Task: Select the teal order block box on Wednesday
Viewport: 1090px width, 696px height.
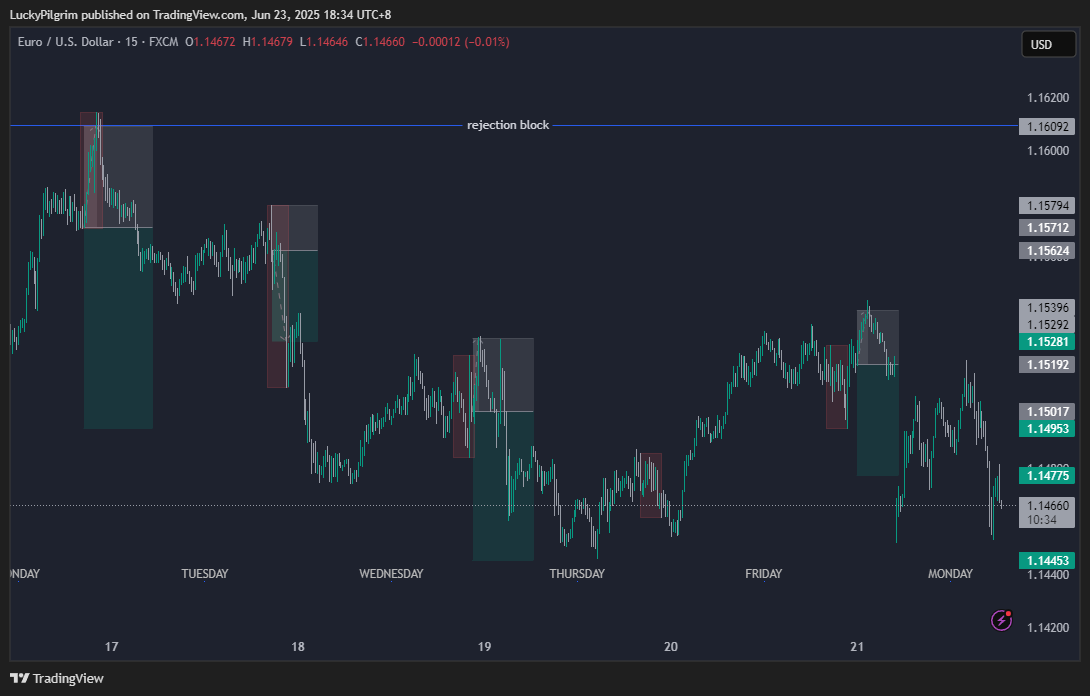Action: pos(503,485)
